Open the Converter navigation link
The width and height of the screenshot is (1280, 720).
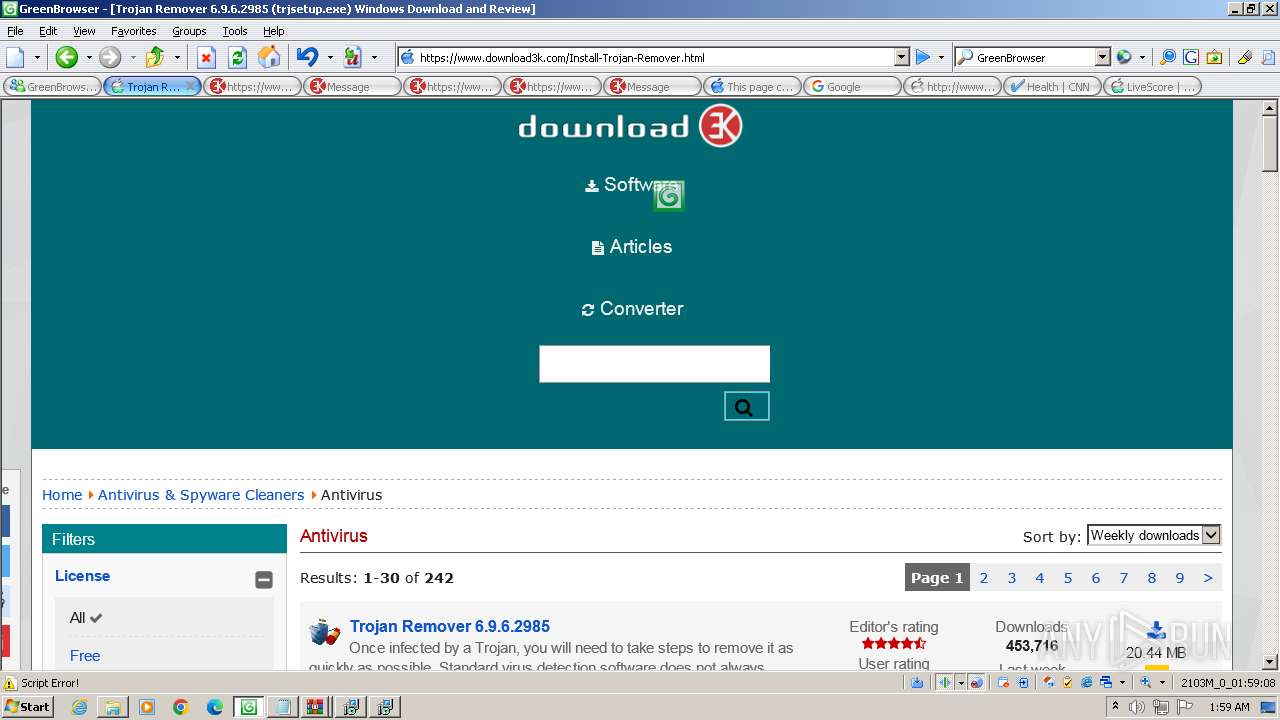pyautogui.click(x=632, y=309)
